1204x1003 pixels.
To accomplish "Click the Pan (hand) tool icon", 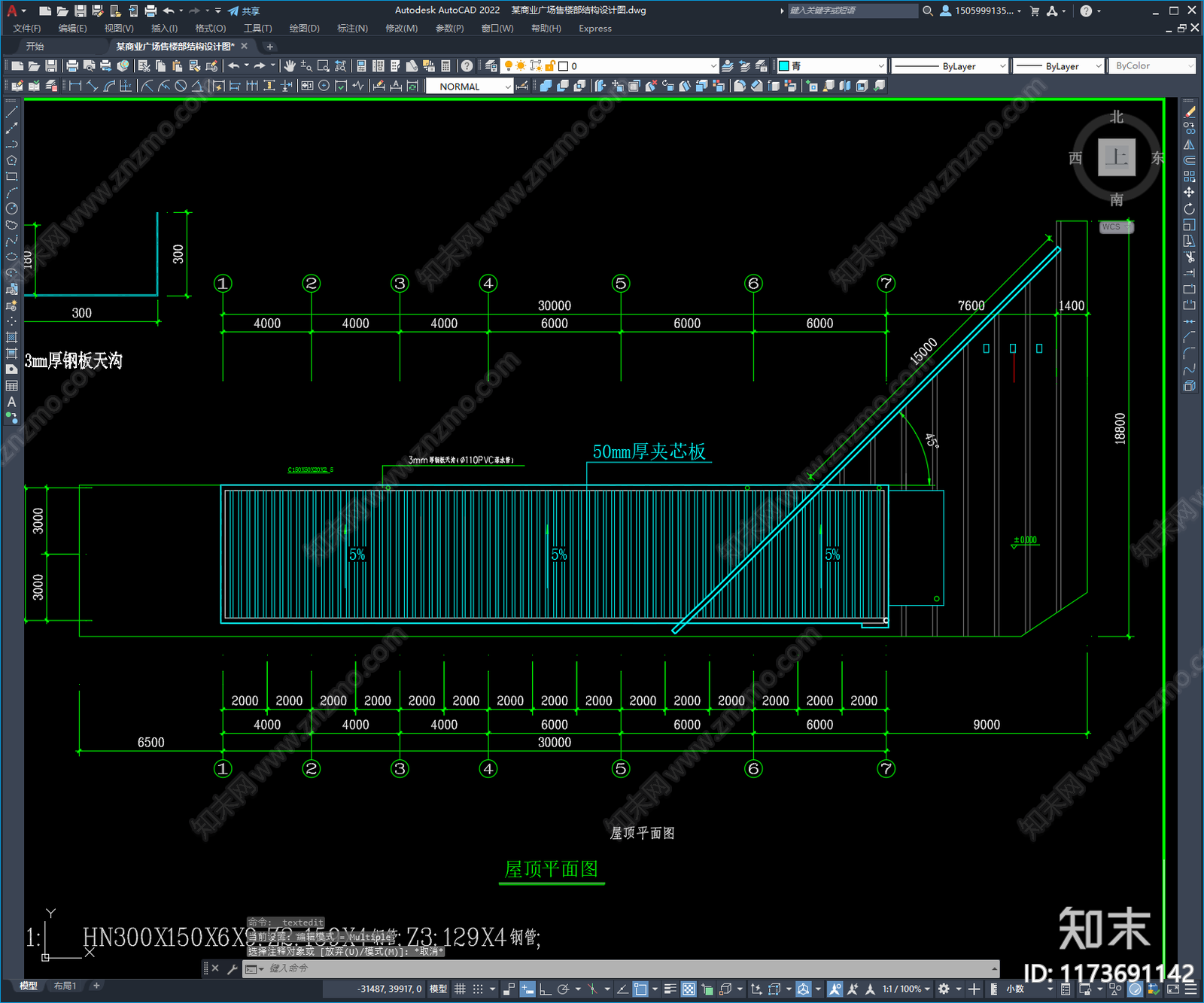I will point(290,66).
